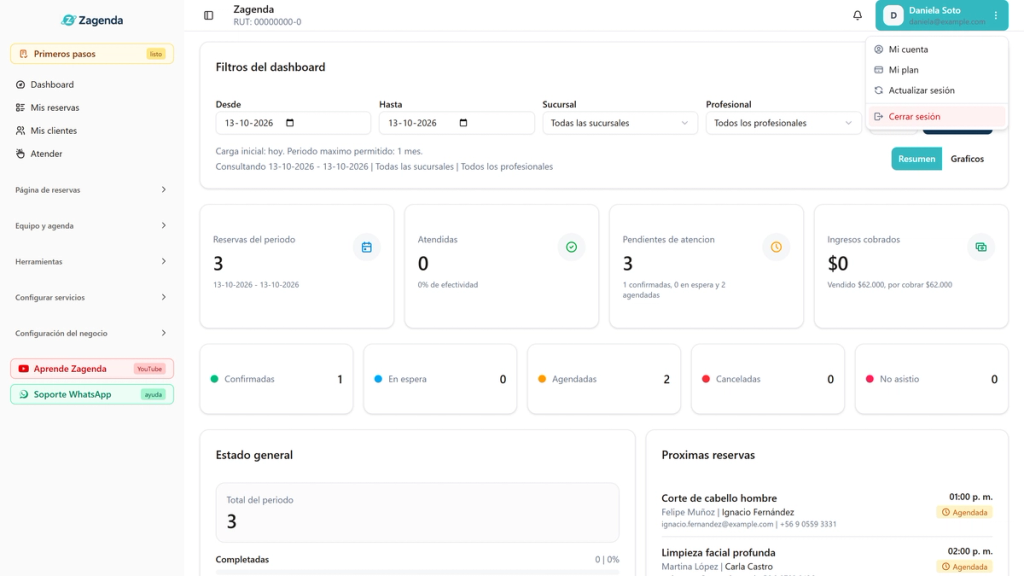Click the listo badge on Primeros pasos

point(155,54)
